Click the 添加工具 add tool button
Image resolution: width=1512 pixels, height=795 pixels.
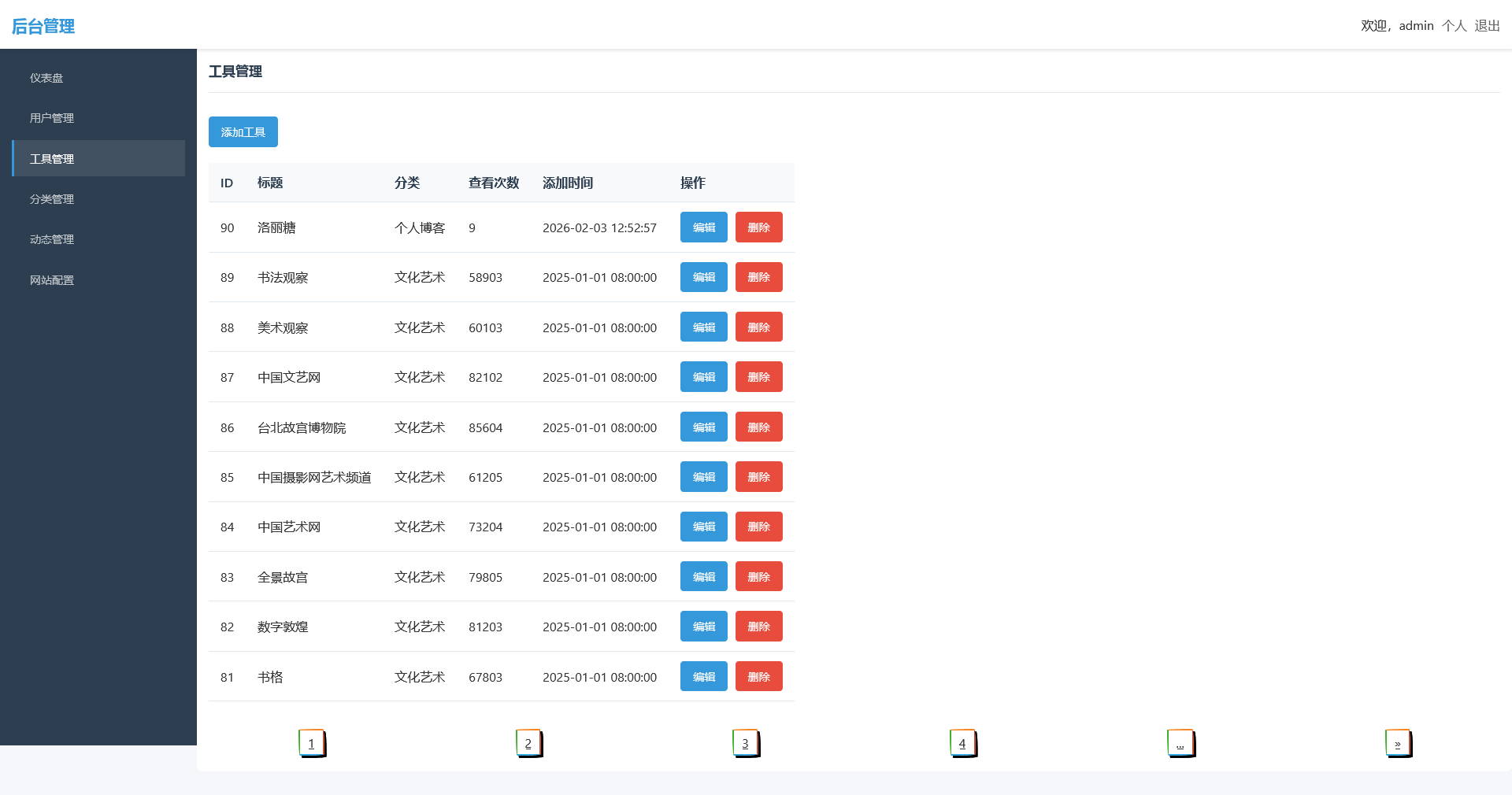pos(243,131)
